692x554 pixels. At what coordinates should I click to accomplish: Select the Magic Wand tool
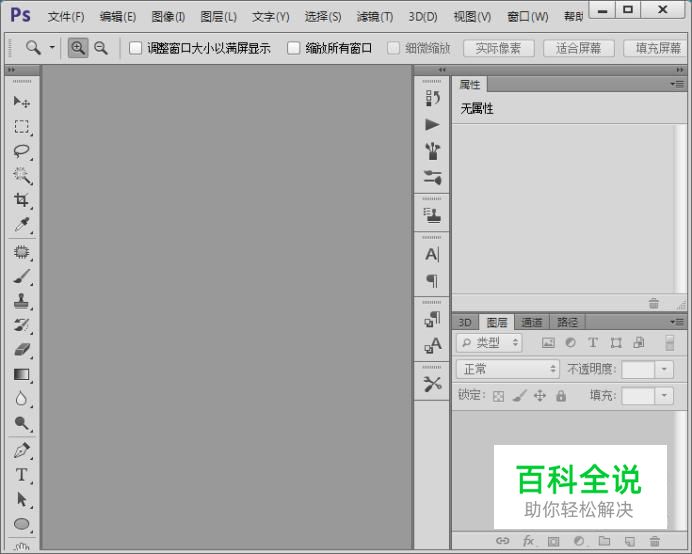point(22,176)
